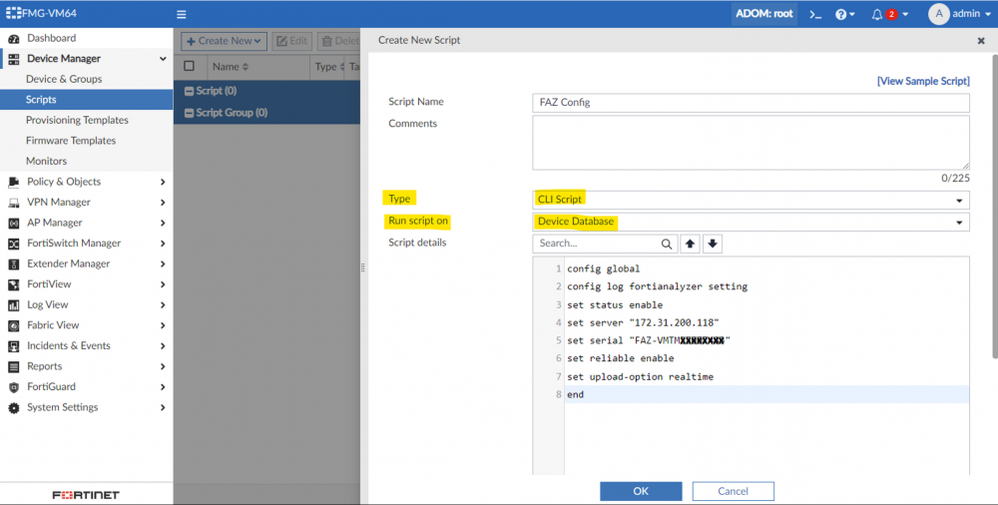Open the Run script on dropdown
The image size is (998, 505).
(751, 222)
